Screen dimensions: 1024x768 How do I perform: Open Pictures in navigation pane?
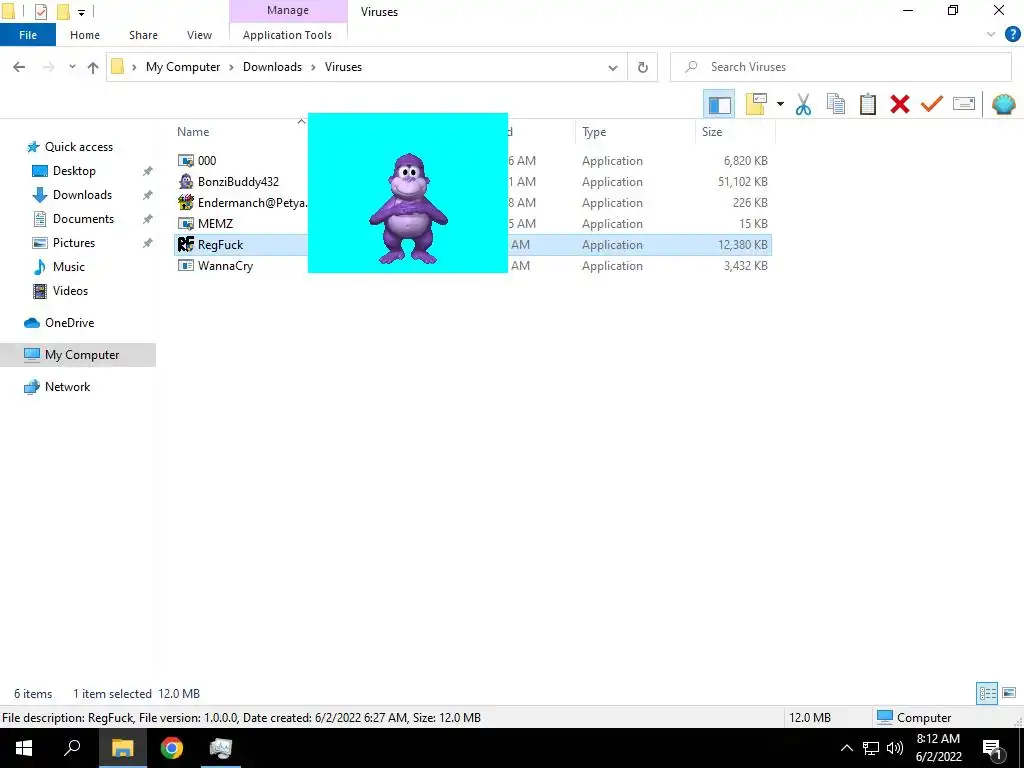tap(74, 243)
